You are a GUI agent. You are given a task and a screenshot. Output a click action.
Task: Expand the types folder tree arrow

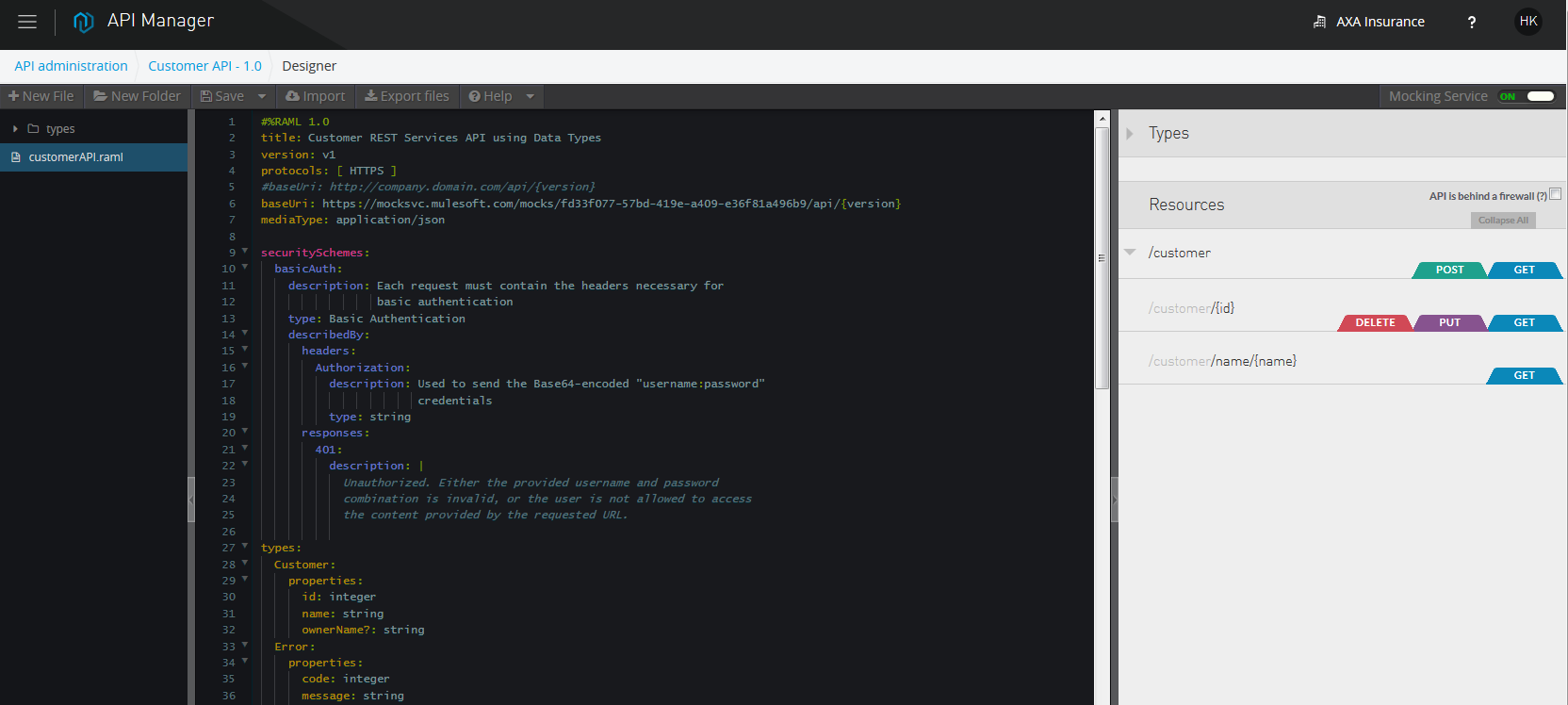tap(15, 129)
